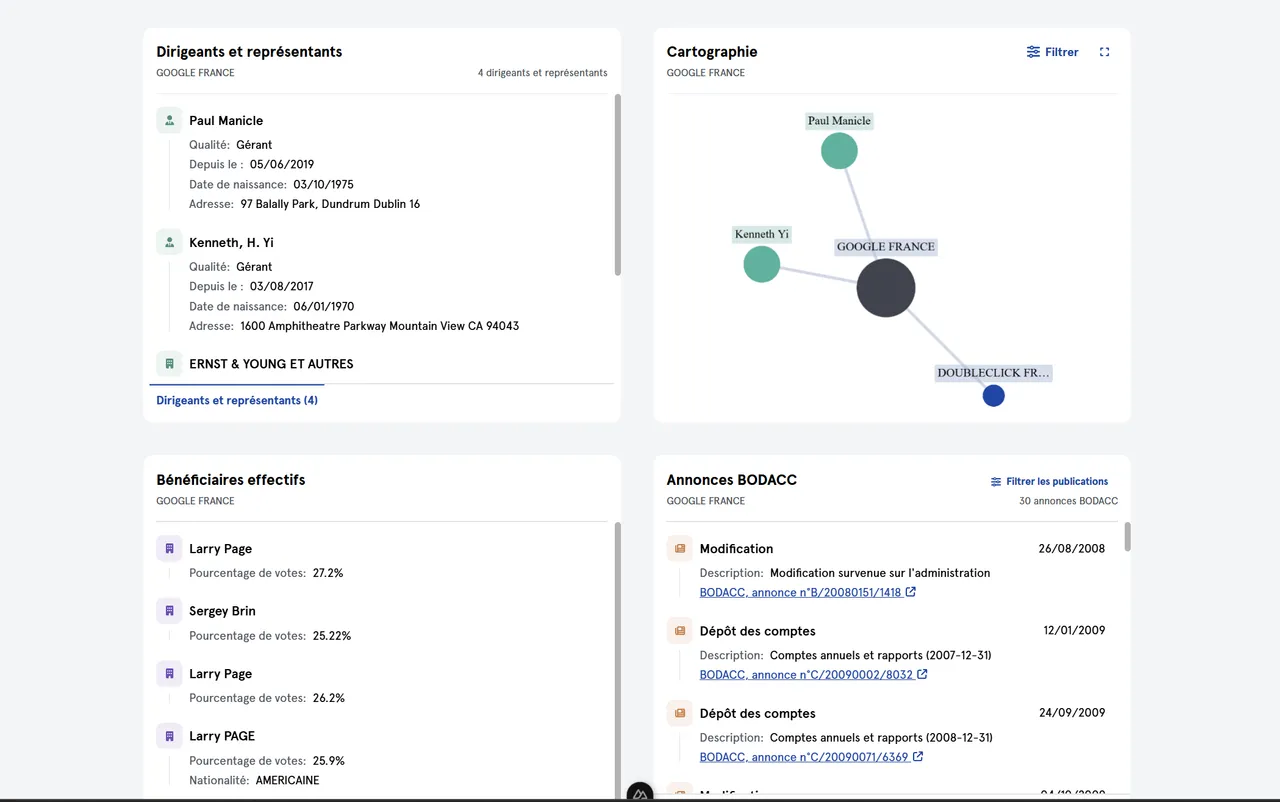
Task: Click the date 24/09/2009
Action: tap(1072, 713)
